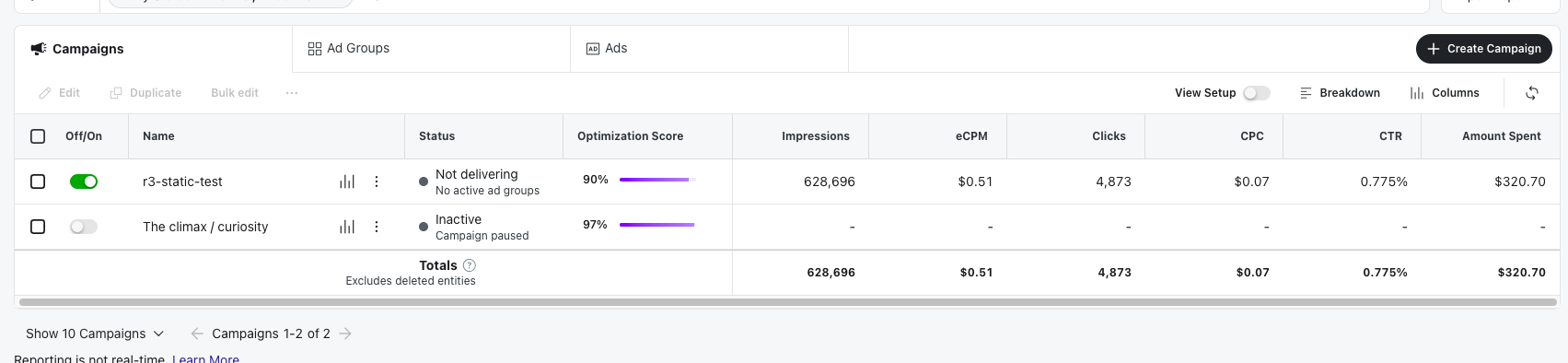Switch to the Ads tab
The height and width of the screenshot is (363, 1568).
pyautogui.click(x=710, y=49)
